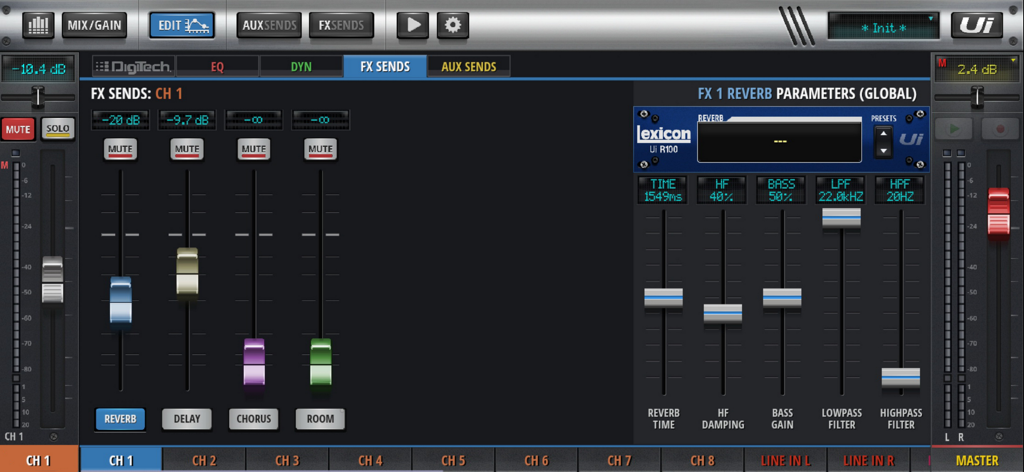
Task: Open the Init snapshot dropdown display
Action: (883, 26)
